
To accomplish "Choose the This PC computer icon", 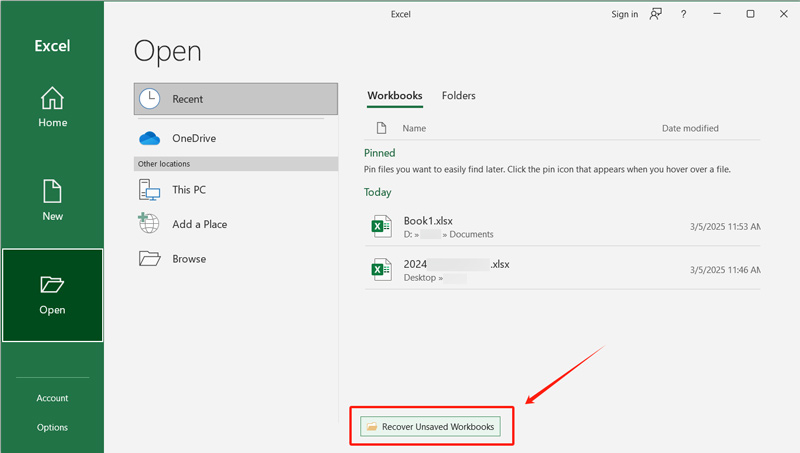I will [150, 189].
